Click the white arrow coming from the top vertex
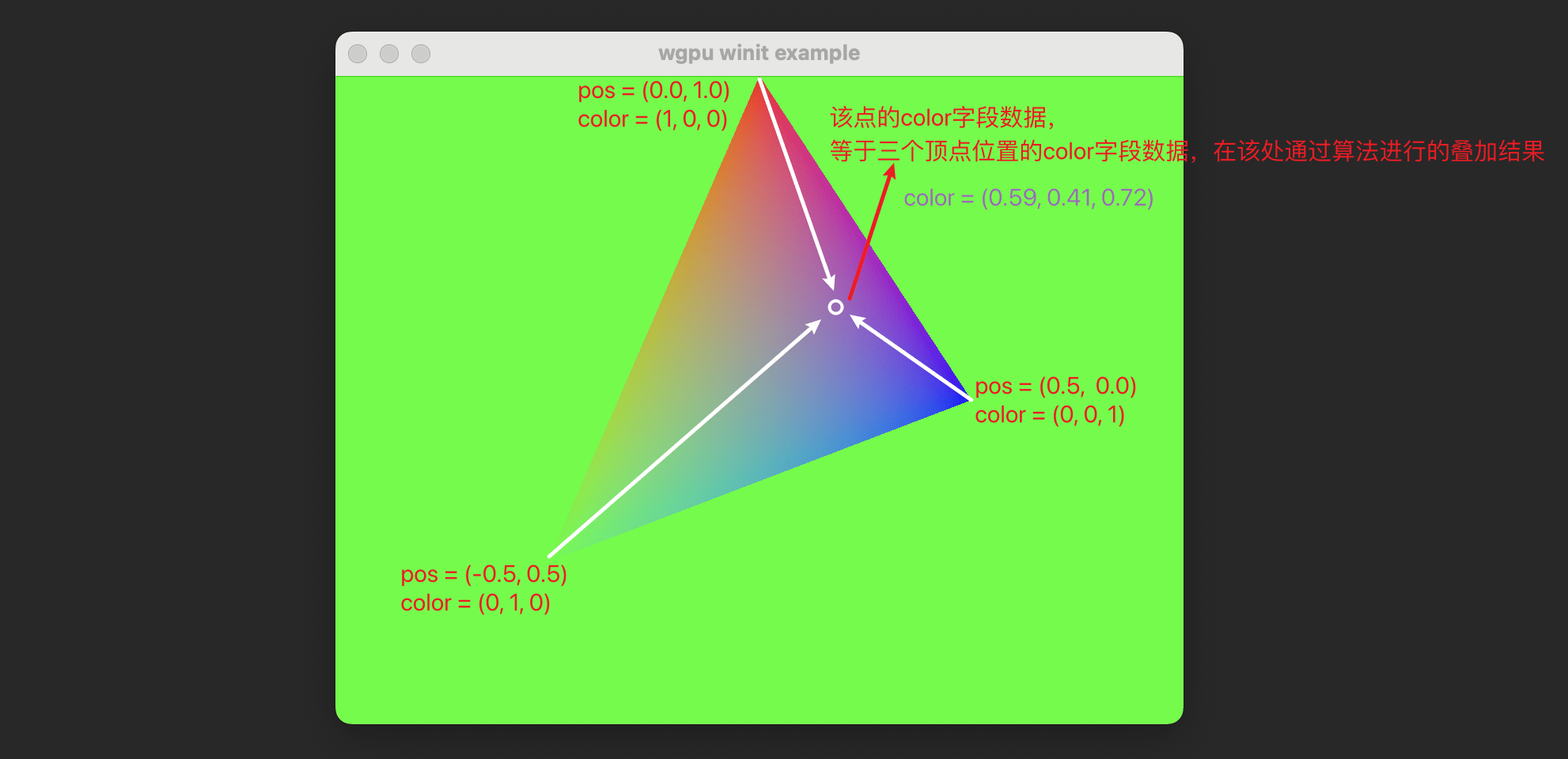1568x759 pixels. pos(797,184)
